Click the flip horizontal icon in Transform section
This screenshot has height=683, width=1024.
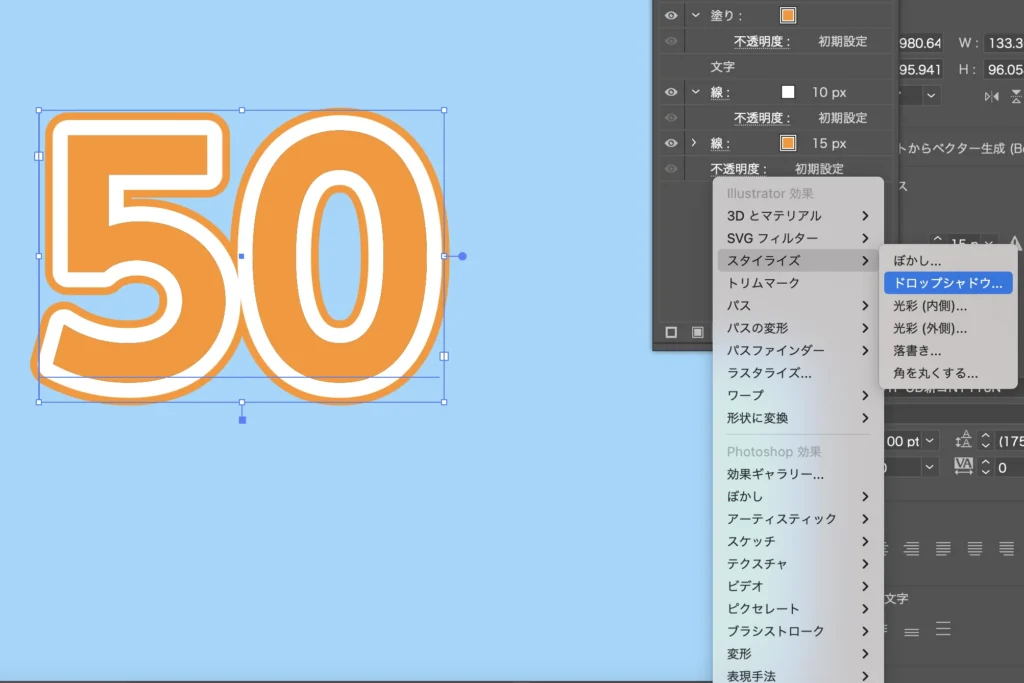tap(991, 96)
